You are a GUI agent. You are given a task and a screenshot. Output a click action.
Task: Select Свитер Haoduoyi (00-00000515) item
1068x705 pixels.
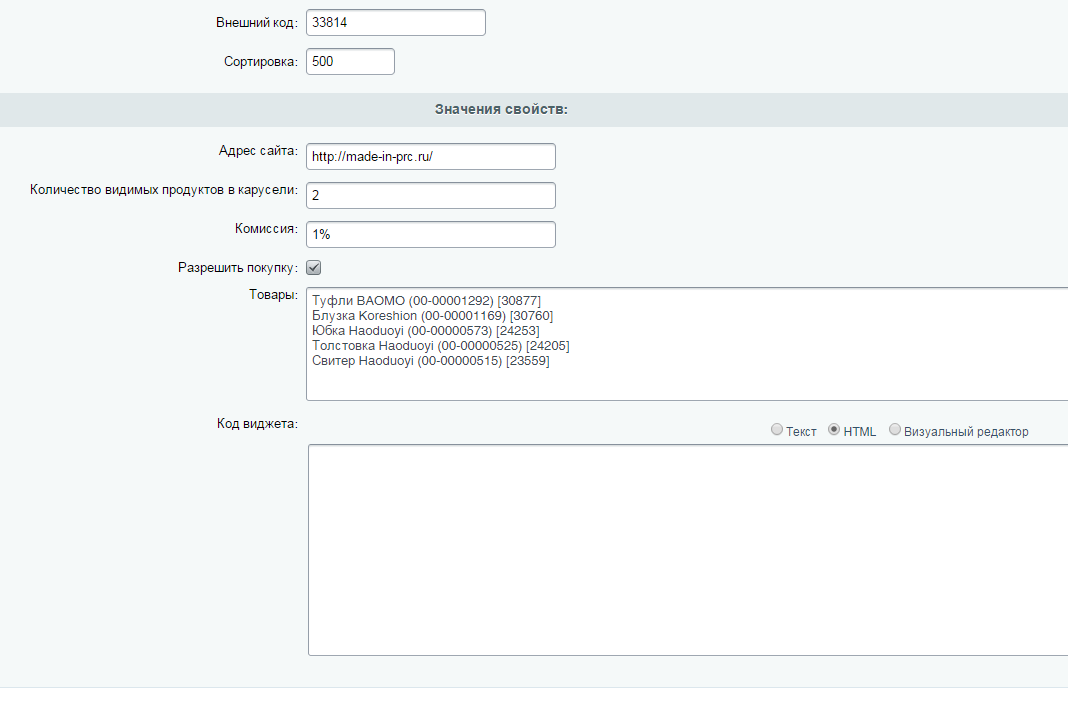click(x=430, y=360)
